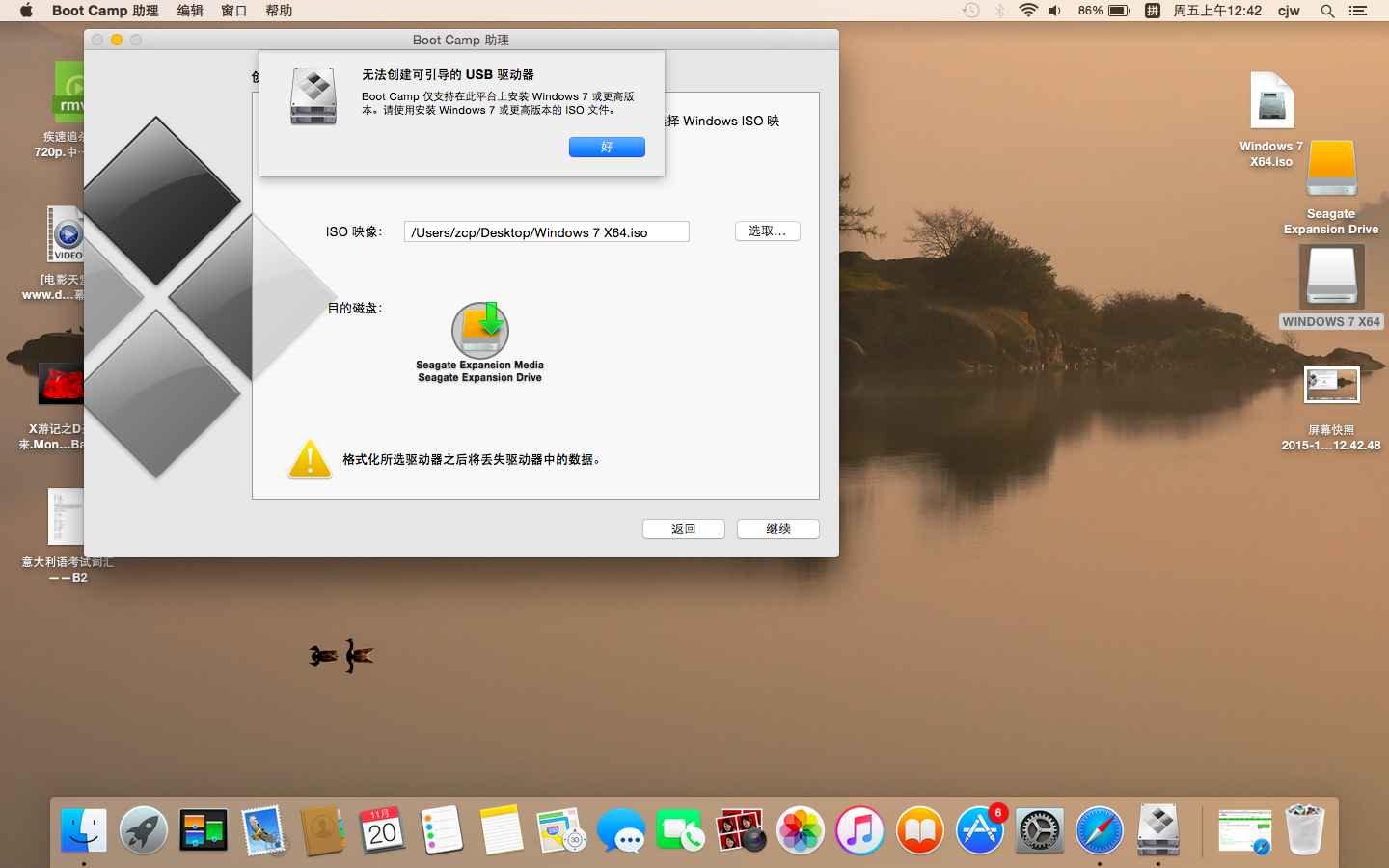The image size is (1389, 868).
Task: Open the cjw user menu
Action: (1289, 11)
